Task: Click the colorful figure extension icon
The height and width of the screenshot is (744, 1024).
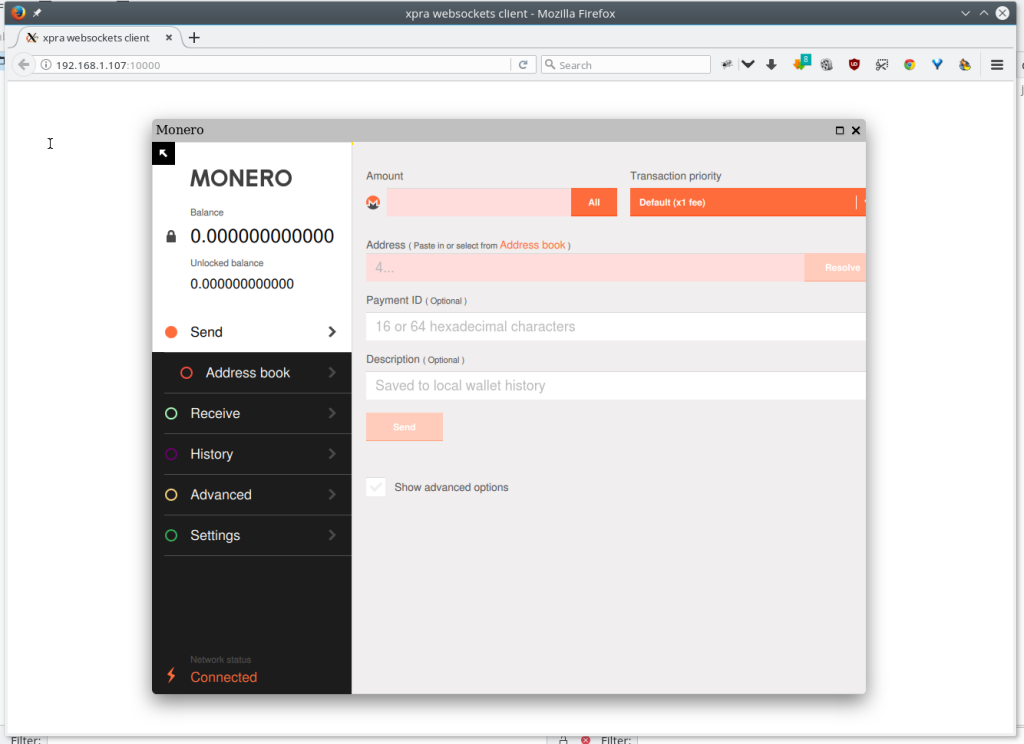Action: coord(965,65)
